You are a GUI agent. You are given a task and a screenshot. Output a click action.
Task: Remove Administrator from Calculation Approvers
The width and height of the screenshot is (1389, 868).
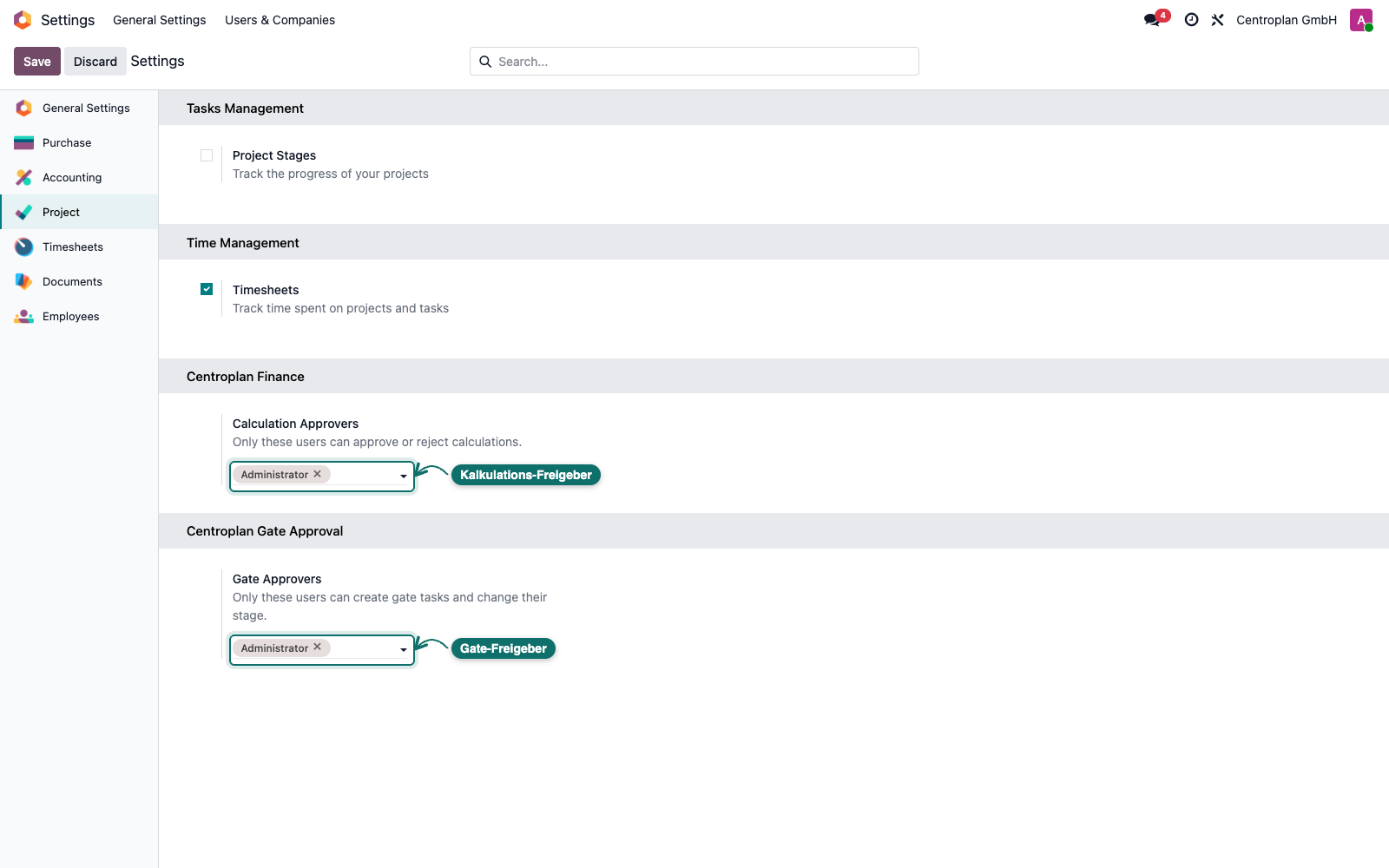pyautogui.click(x=318, y=474)
